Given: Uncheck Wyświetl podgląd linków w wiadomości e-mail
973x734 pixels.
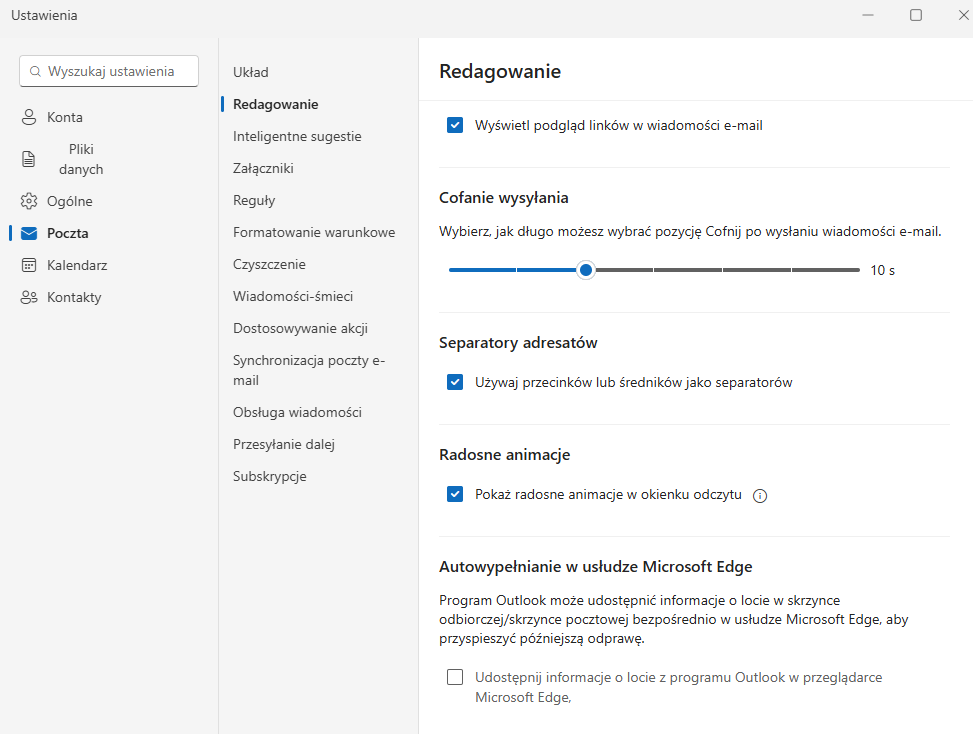Looking at the screenshot, I should click(x=455, y=125).
